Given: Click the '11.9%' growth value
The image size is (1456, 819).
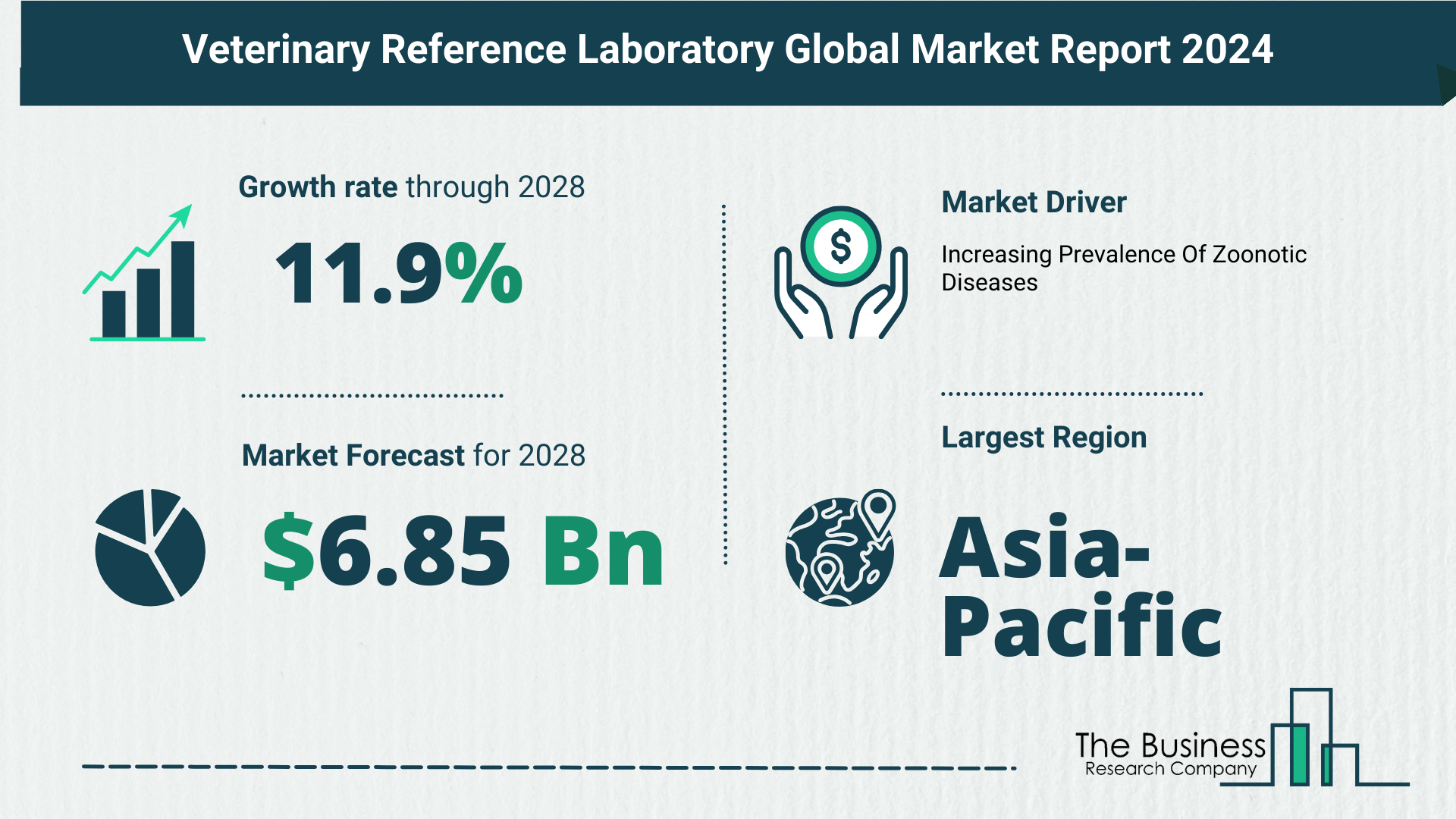Looking at the screenshot, I should click(x=399, y=274).
